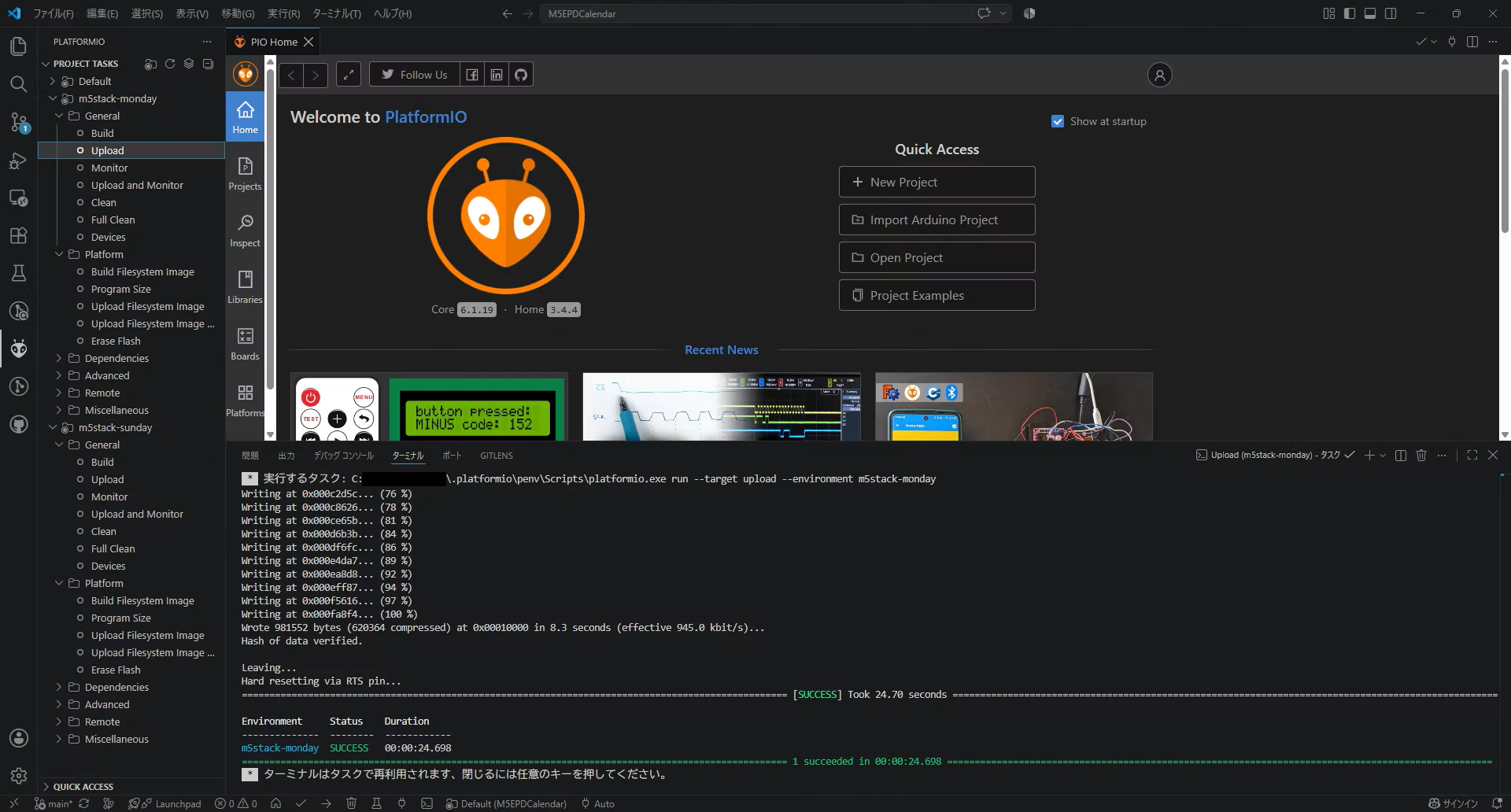
Task: Open PlatformIO Facebook page icon
Action: [x=472, y=75]
